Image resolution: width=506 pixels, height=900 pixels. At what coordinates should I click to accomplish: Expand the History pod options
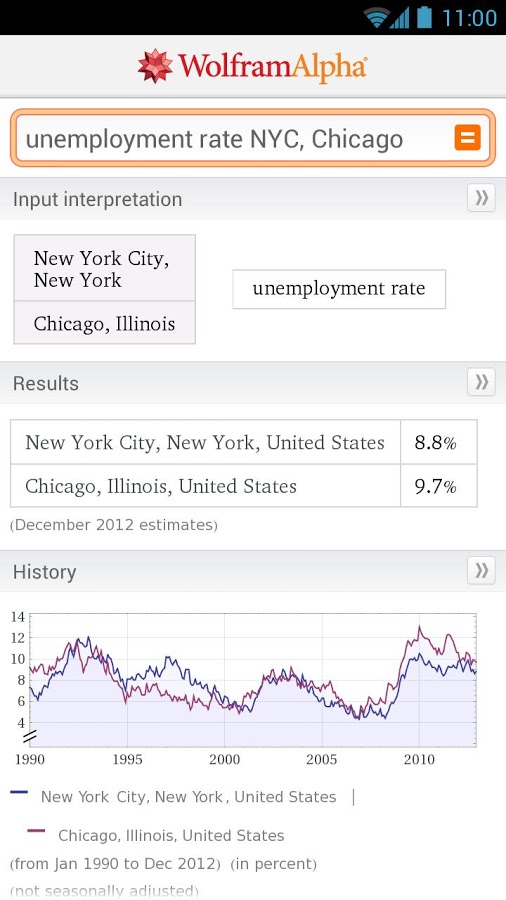click(481, 571)
